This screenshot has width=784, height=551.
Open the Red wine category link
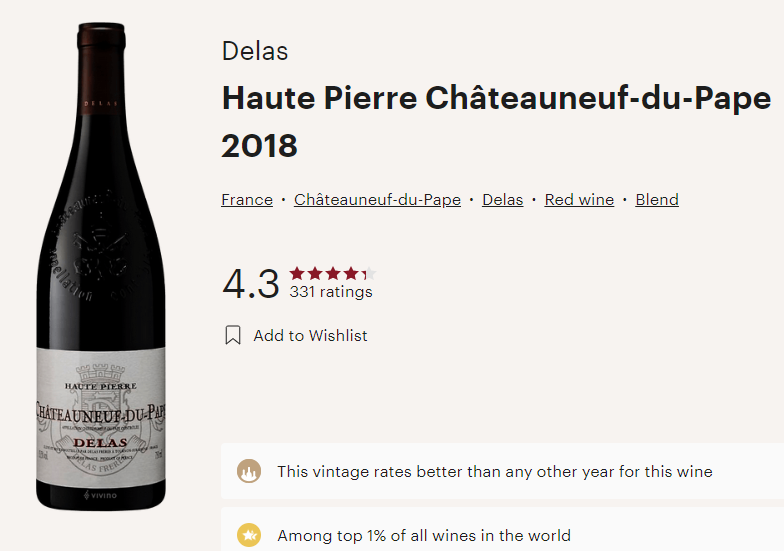[x=579, y=200]
